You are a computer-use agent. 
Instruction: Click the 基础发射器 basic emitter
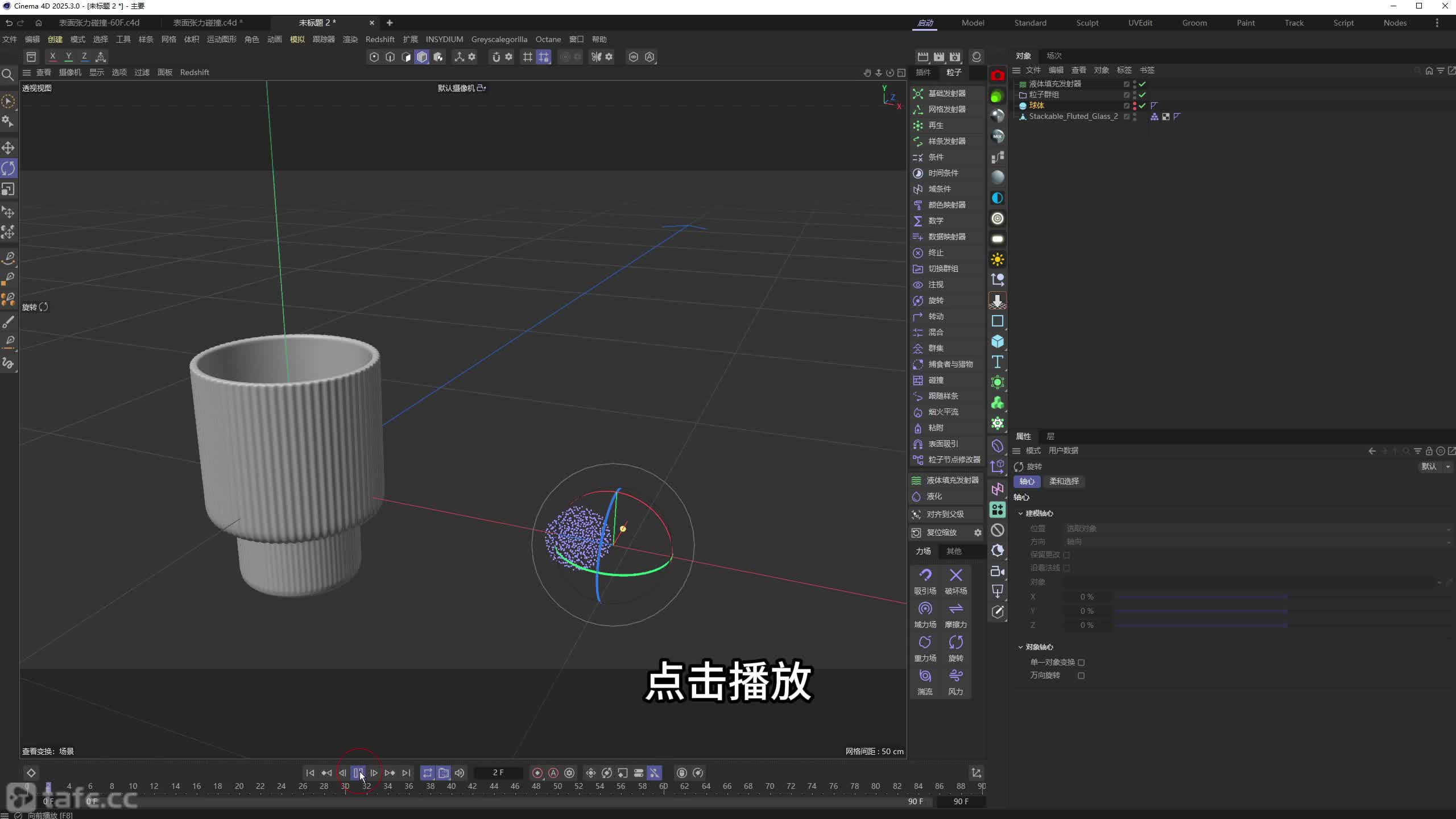point(947,93)
